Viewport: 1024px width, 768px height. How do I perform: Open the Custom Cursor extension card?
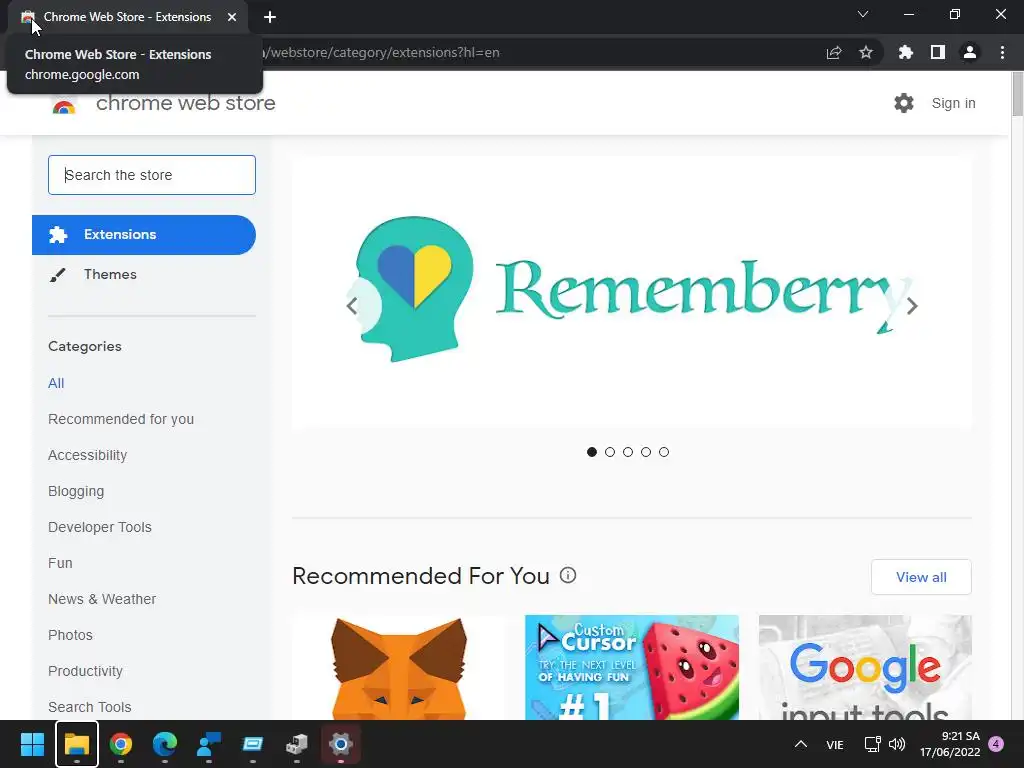632,667
